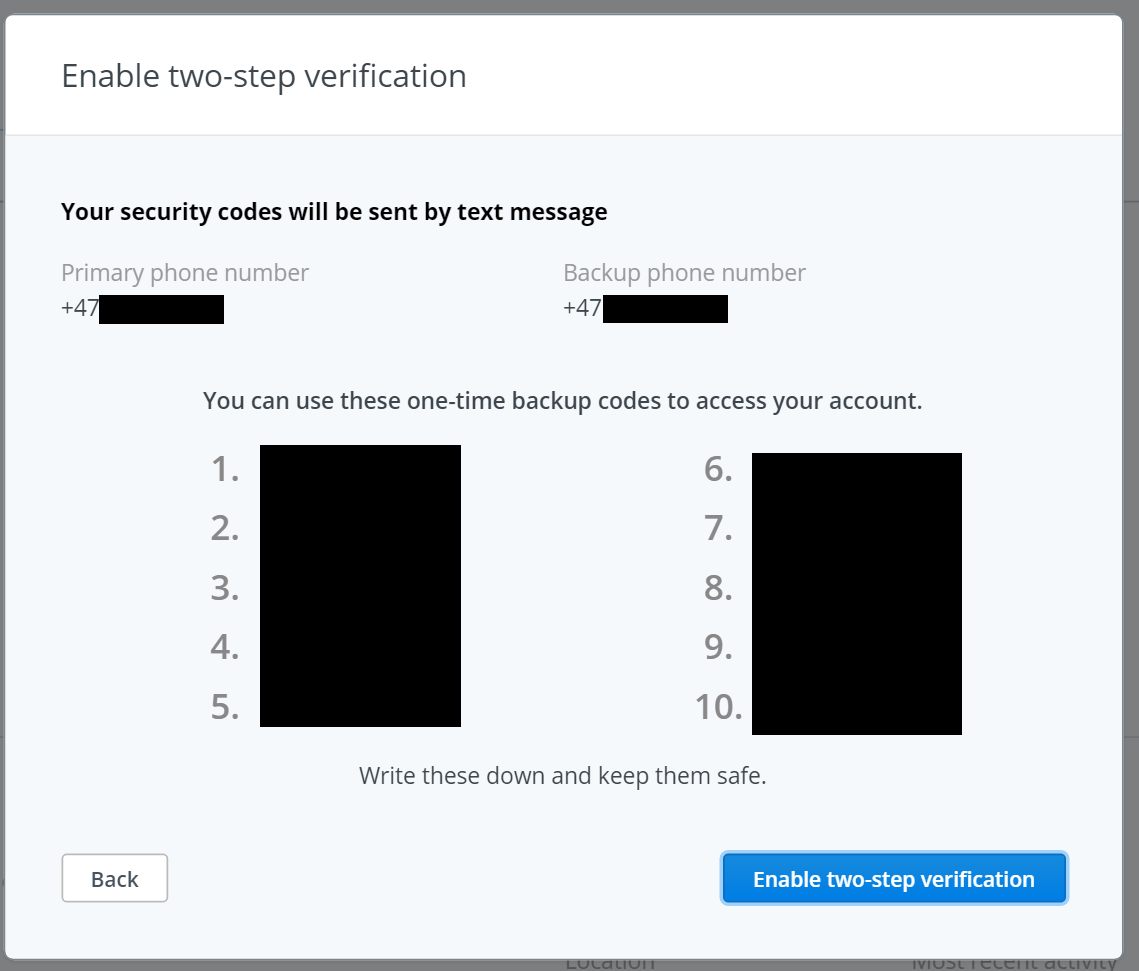
Task: Click the +47 prefix under Backup phone number
Action: (583, 308)
